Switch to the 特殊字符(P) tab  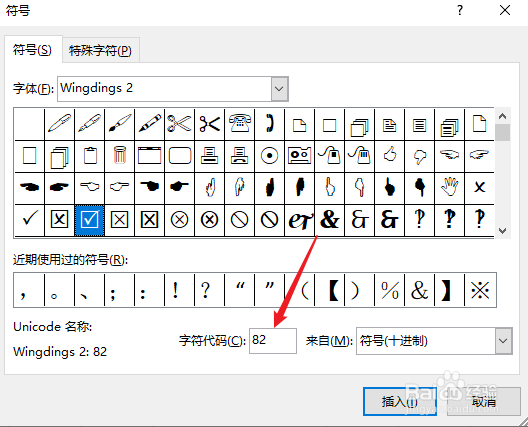[x=100, y=51]
